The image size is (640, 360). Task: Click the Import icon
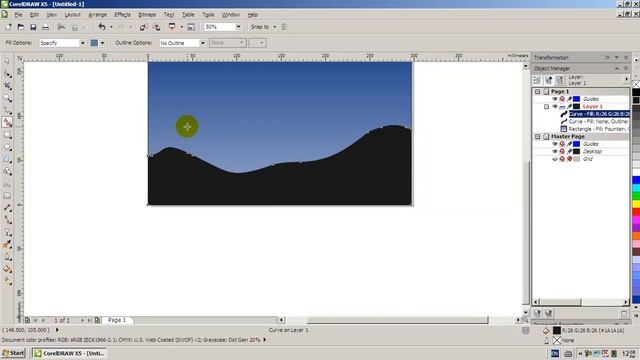(x=143, y=27)
